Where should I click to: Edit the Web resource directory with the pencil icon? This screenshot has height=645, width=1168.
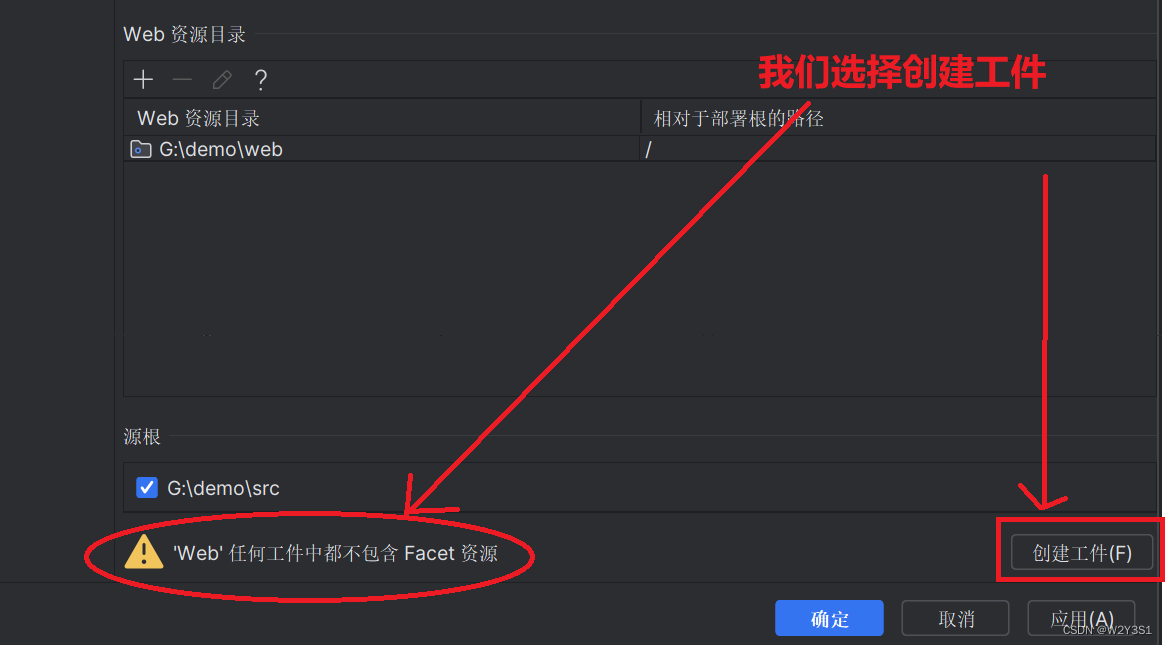point(222,79)
